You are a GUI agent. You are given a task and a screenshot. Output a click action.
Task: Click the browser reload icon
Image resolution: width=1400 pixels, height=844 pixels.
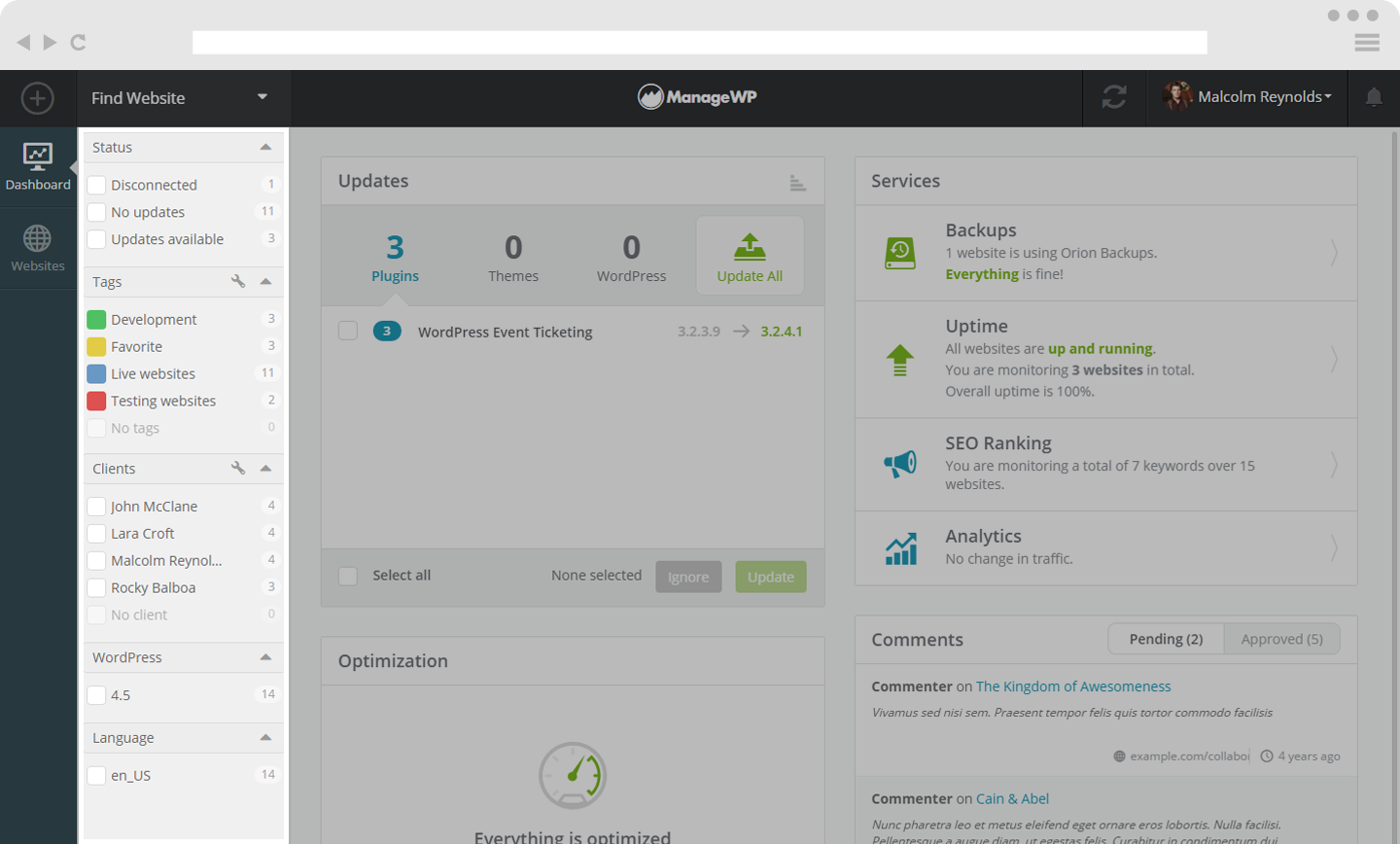[79, 42]
